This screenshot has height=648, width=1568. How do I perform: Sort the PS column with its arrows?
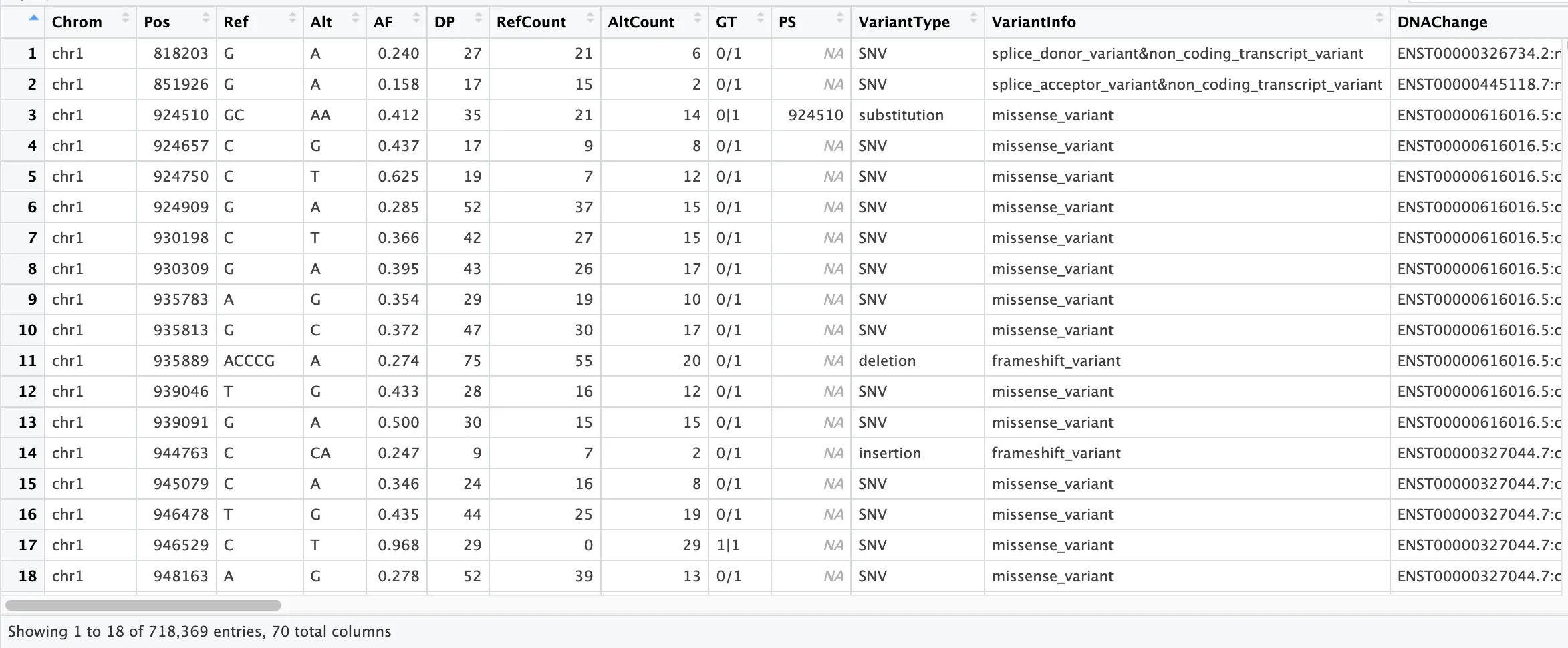pyautogui.click(x=839, y=19)
